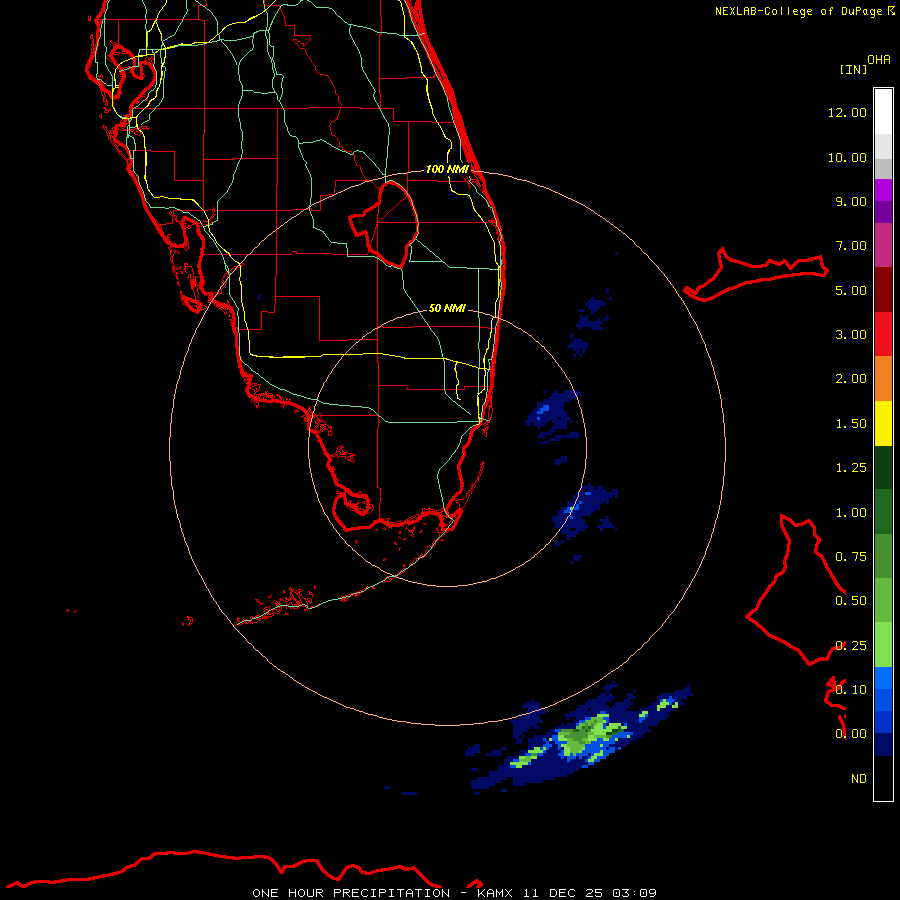This screenshot has width=900, height=900.
Task: Select the 5.00 legend value
Action: click(851, 290)
